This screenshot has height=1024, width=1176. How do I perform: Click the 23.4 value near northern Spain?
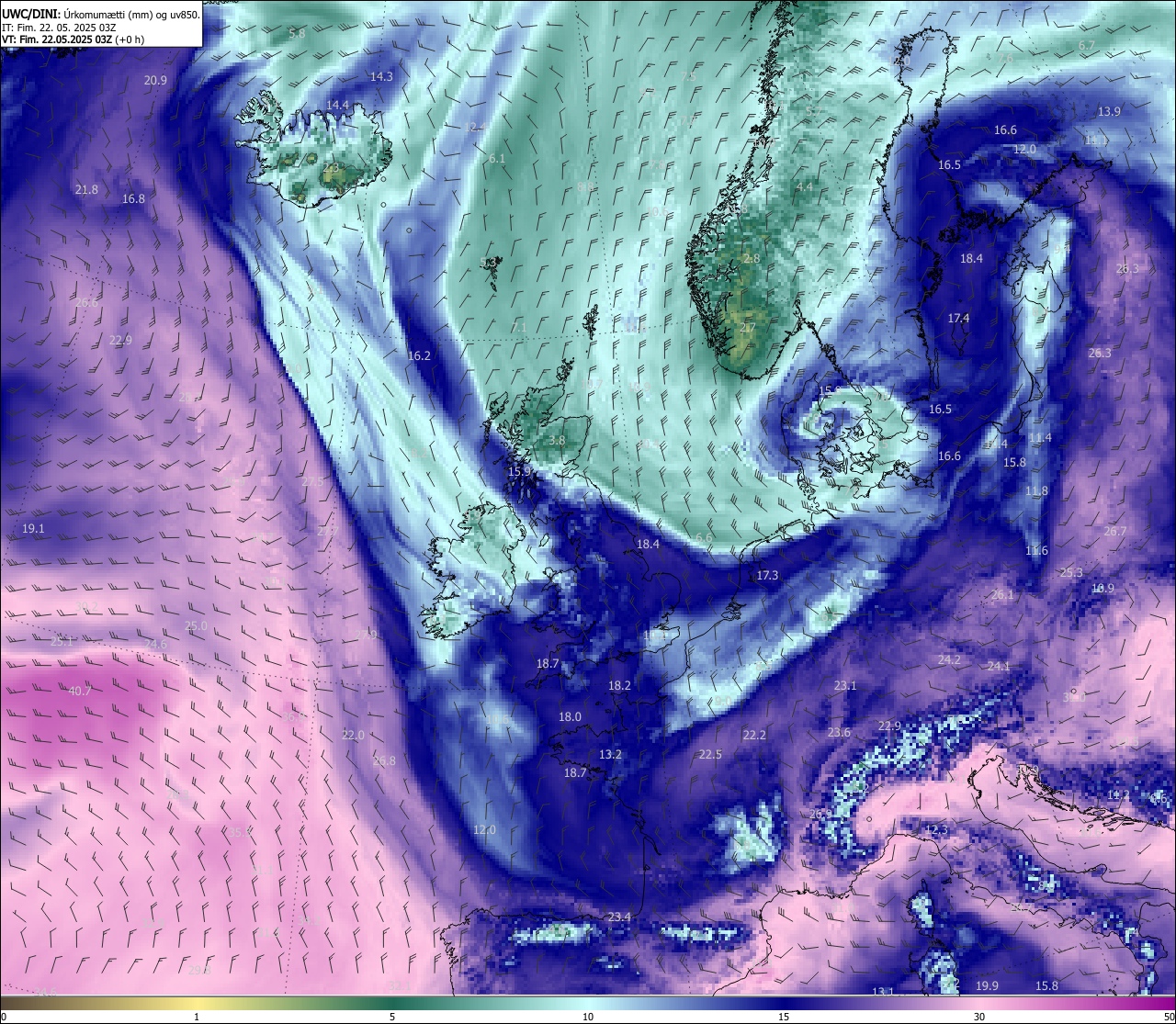(619, 917)
